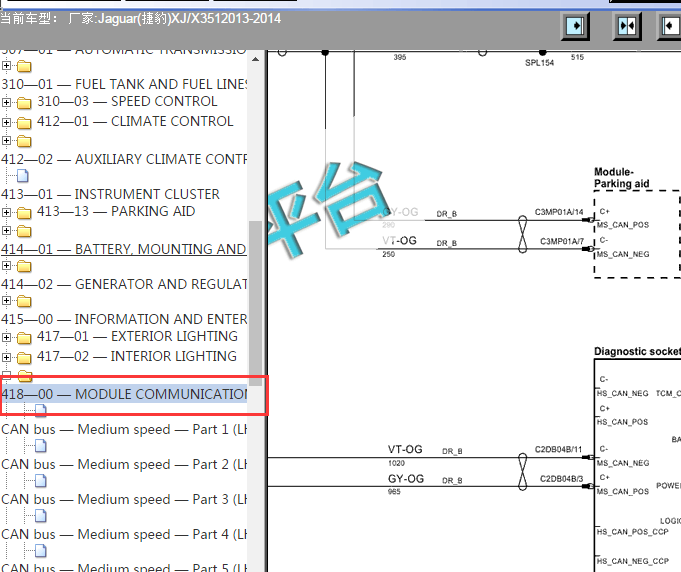The height and width of the screenshot is (572, 681).
Task: Select the 417—01 EXTERIOR LIGHTING entry
Action: (137, 336)
